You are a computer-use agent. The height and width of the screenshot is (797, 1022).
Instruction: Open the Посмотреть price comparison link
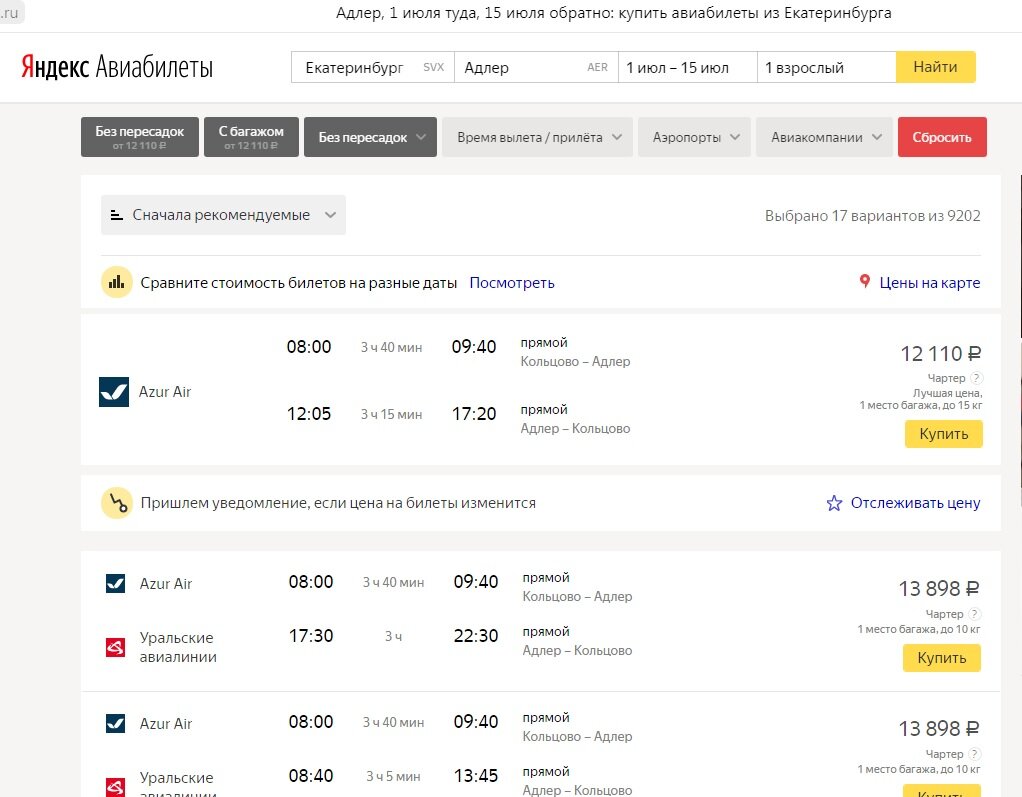(x=512, y=283)
